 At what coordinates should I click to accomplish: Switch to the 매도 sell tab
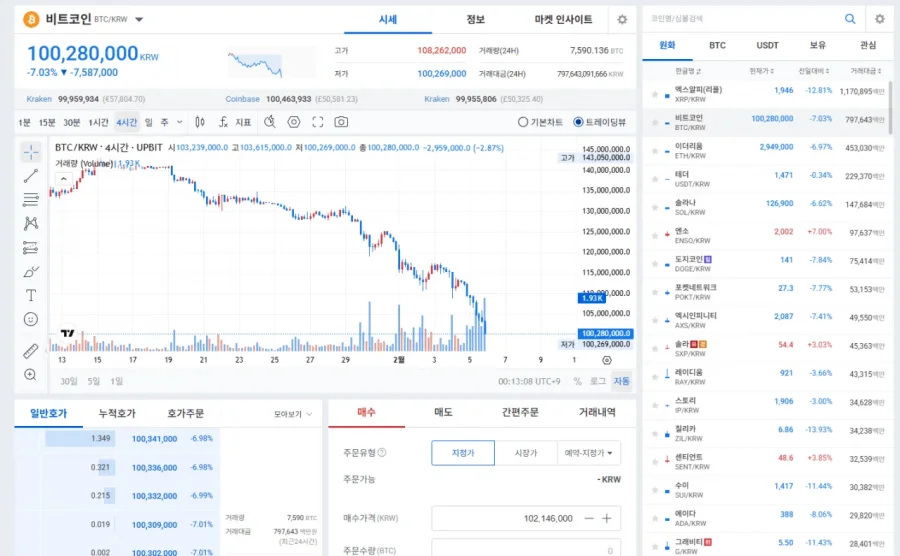(442, 412)
